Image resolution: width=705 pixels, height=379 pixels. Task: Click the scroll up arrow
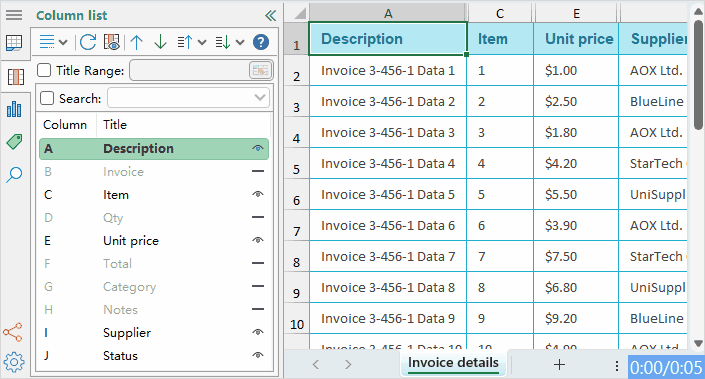698,12
